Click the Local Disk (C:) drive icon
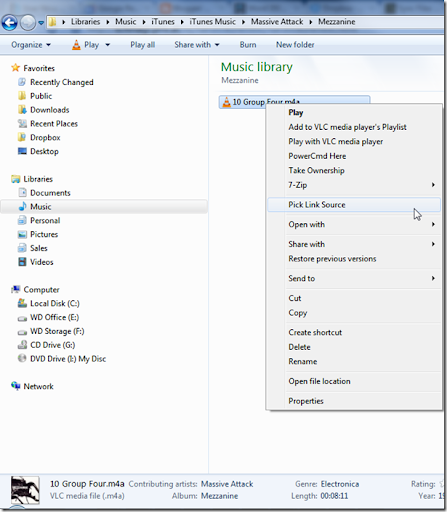The width and height of the screenshot is (447, 512). (22, 303)
